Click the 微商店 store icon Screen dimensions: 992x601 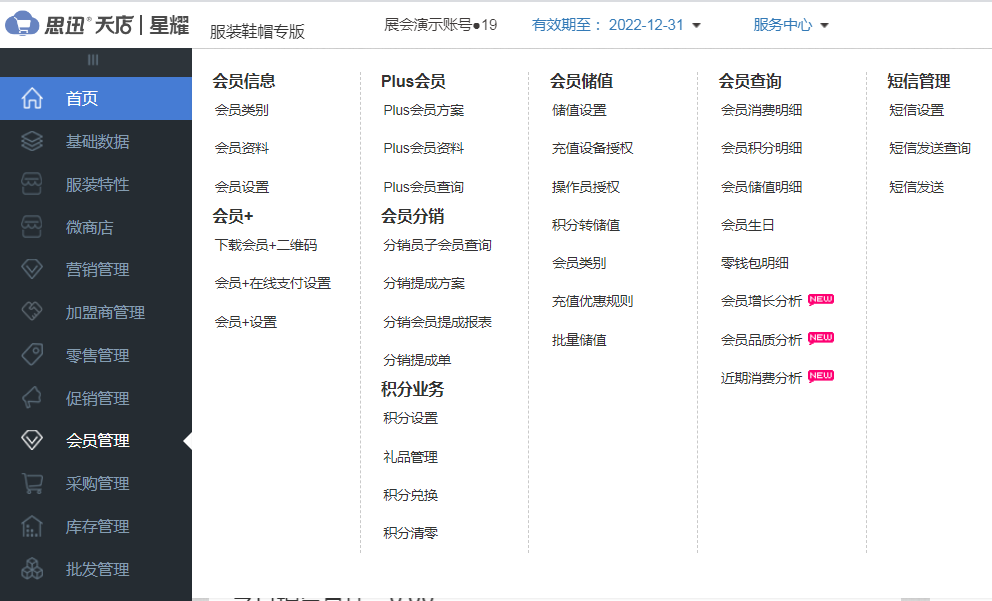[30, 227]
